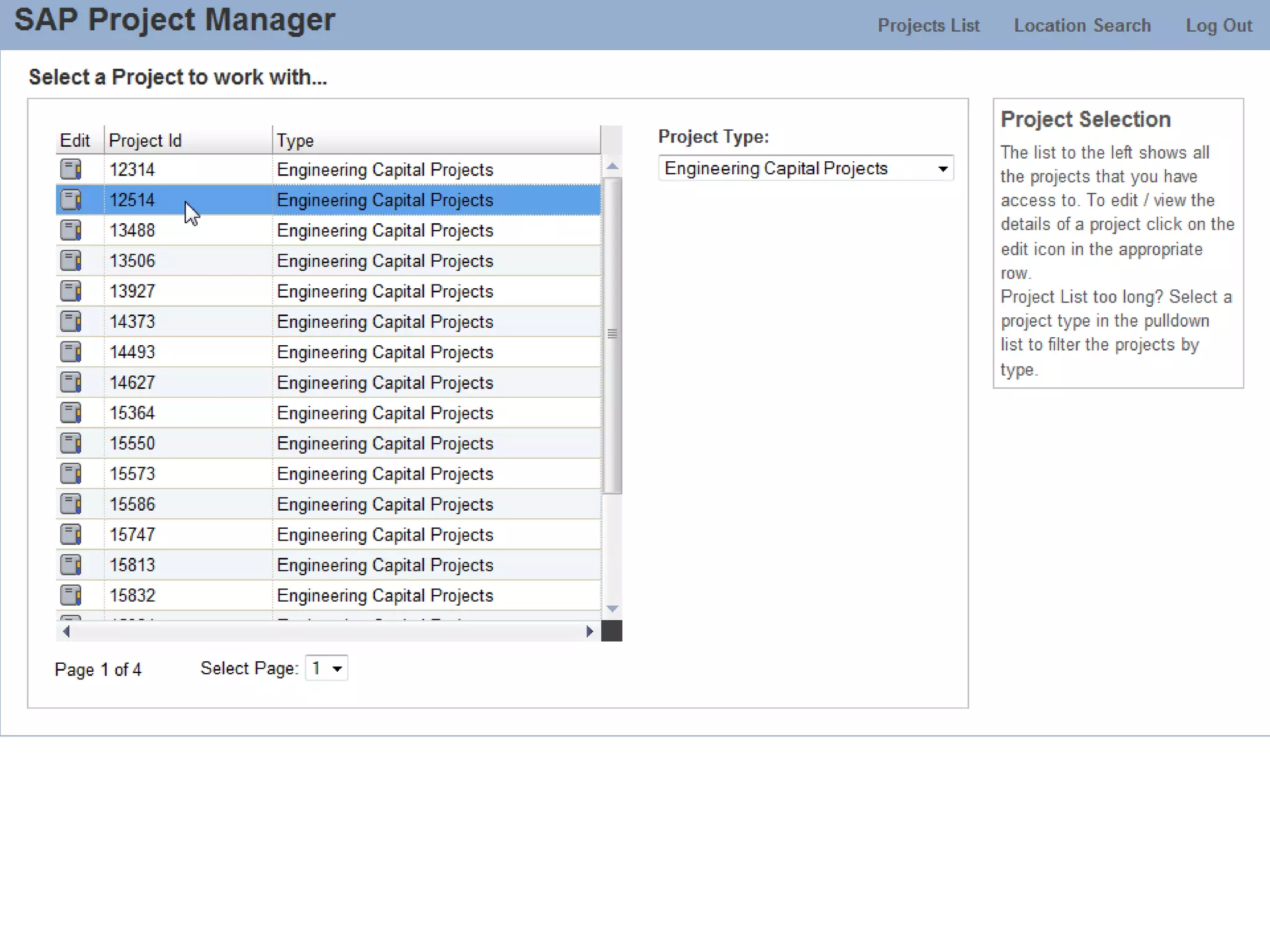This screenshot has height=952, width=1270.
Task: Expand the Select Page dropdown
Action: pyautogui.click(x=327, y=668)
